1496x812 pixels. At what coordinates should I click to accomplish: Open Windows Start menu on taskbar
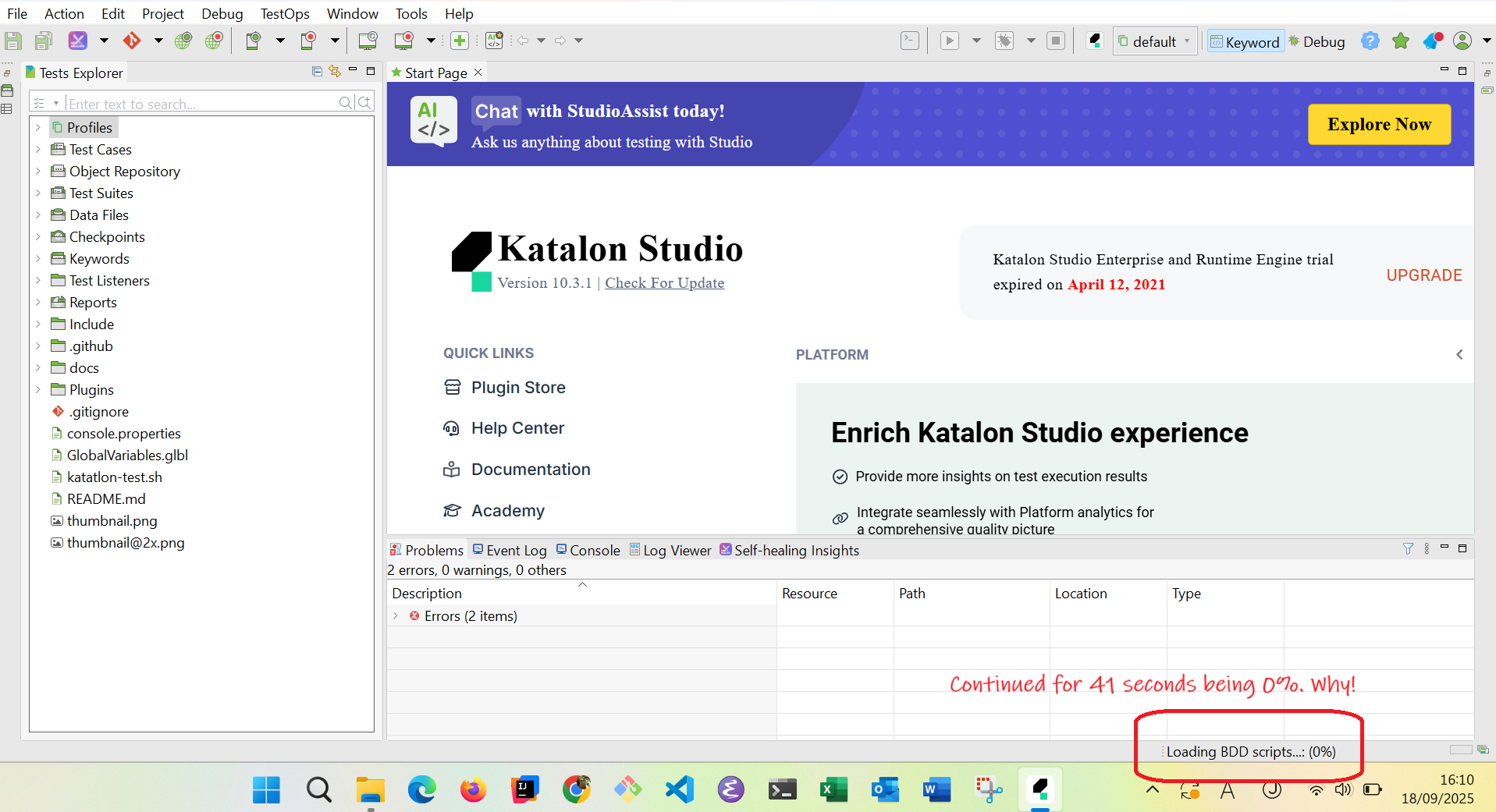coord(266,789)
